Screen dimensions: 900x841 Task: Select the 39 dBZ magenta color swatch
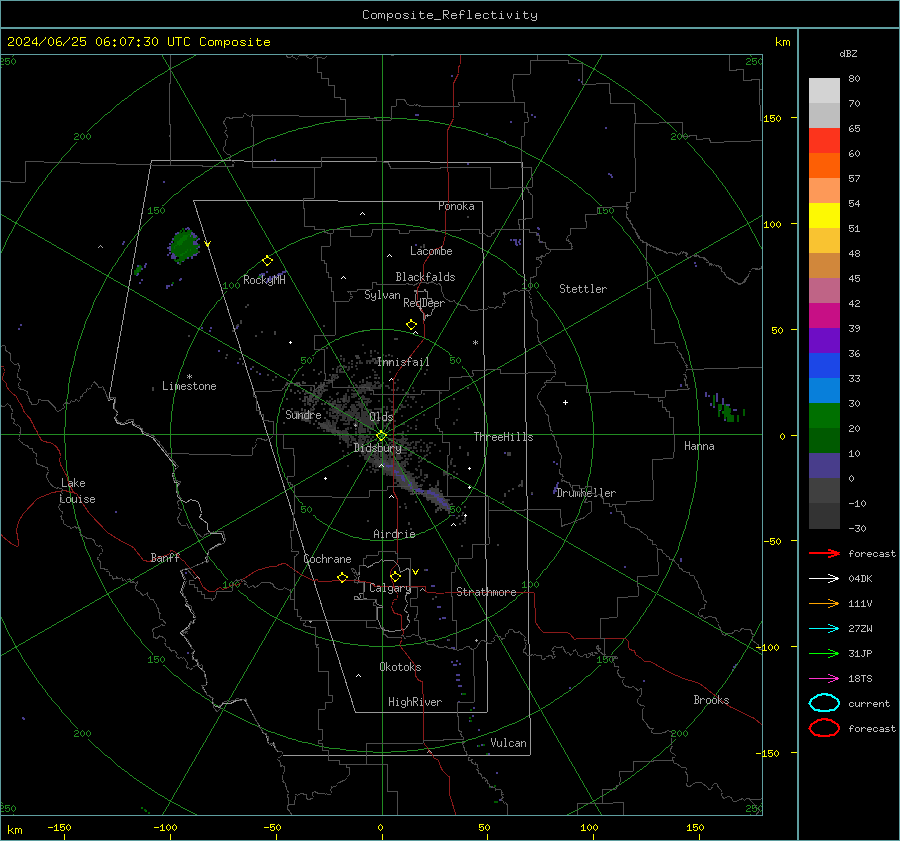[x=824, y=315]
